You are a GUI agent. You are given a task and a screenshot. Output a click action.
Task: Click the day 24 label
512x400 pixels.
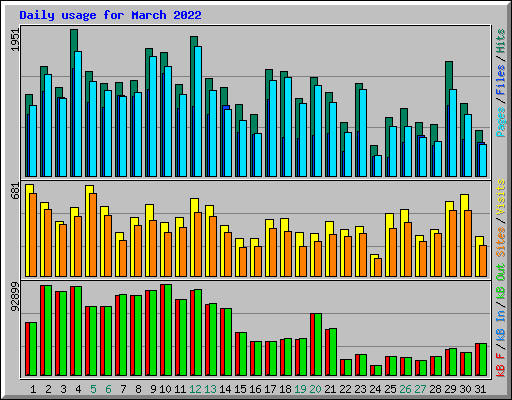375,389
